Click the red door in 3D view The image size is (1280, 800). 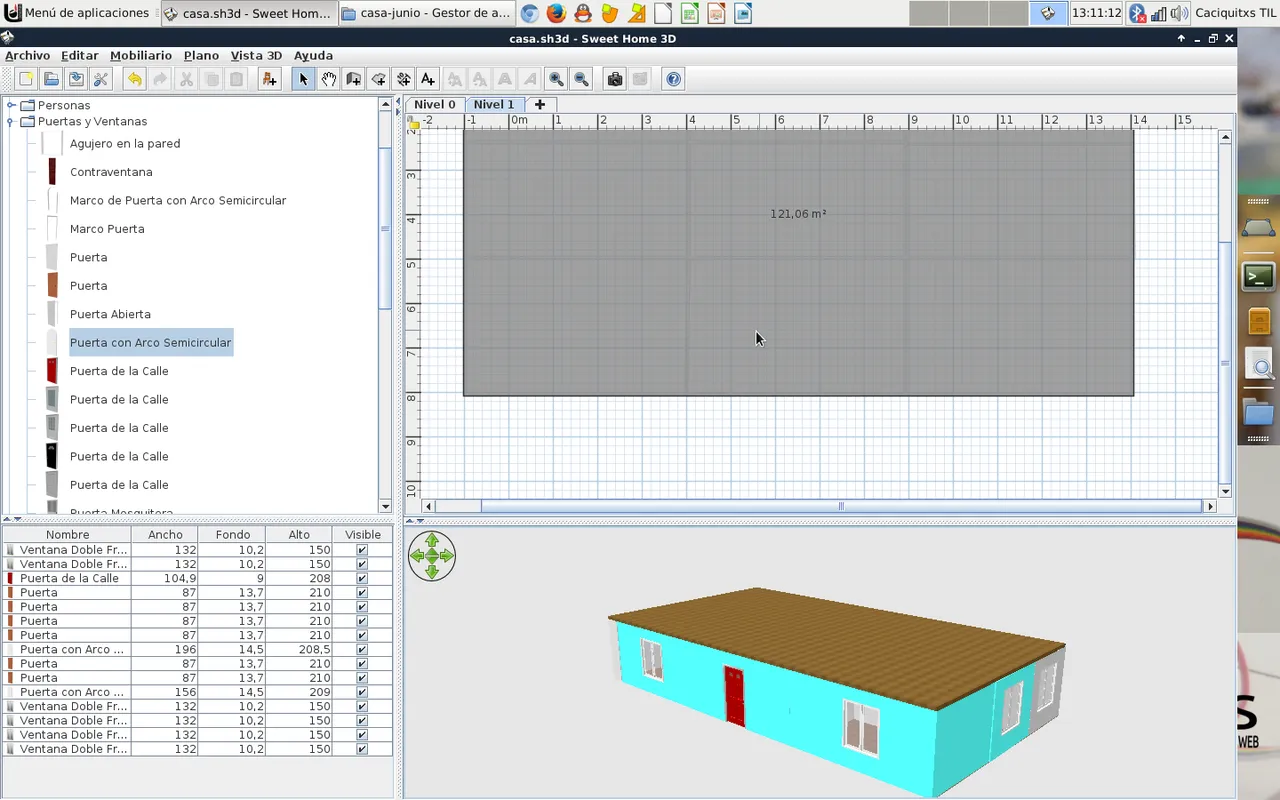(x=735, y=696)
